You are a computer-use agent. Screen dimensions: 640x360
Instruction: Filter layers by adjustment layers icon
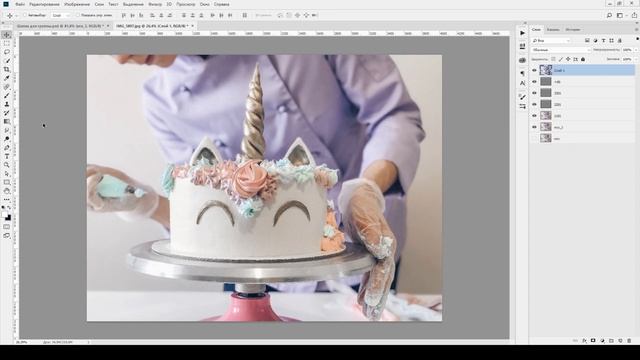coord(595,40)
